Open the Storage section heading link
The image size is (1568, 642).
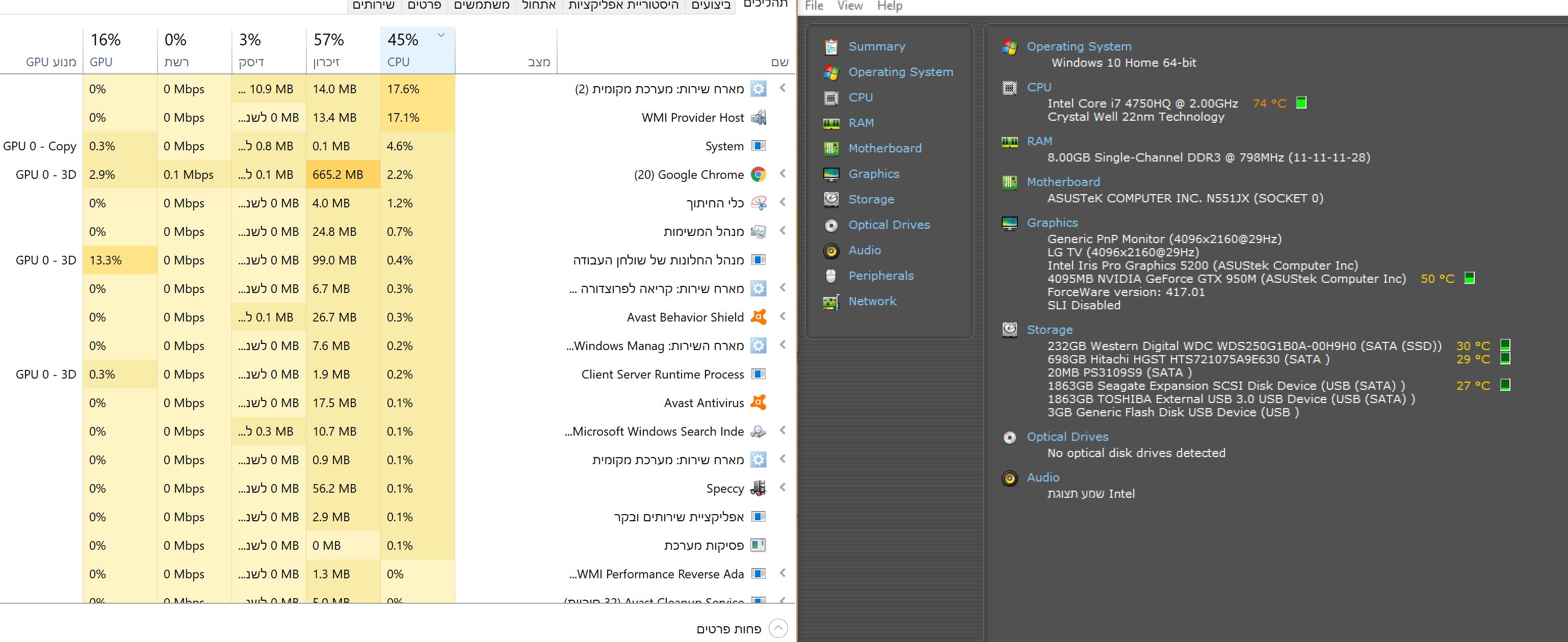coord(1050,330)
